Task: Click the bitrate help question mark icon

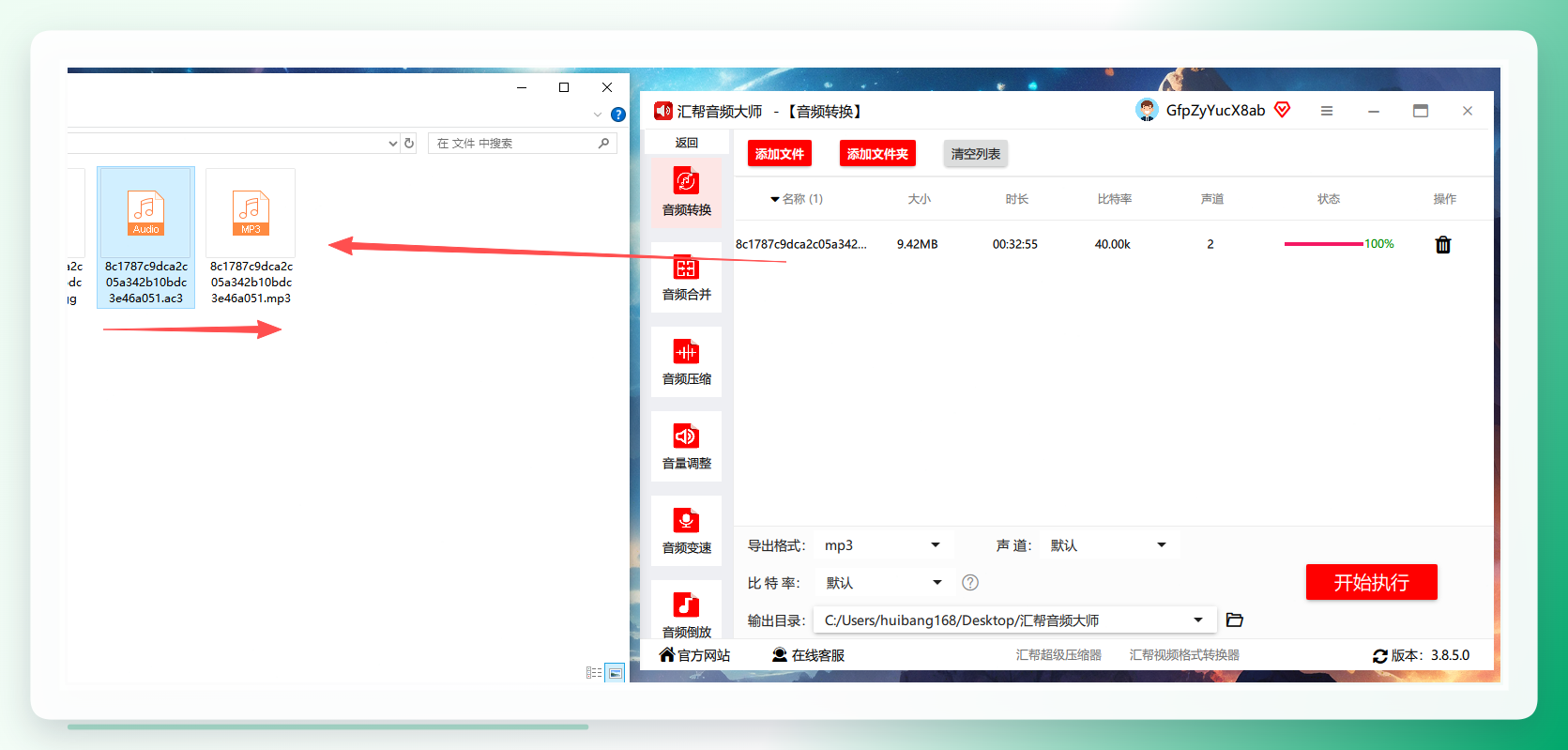Action: [970, 583]
